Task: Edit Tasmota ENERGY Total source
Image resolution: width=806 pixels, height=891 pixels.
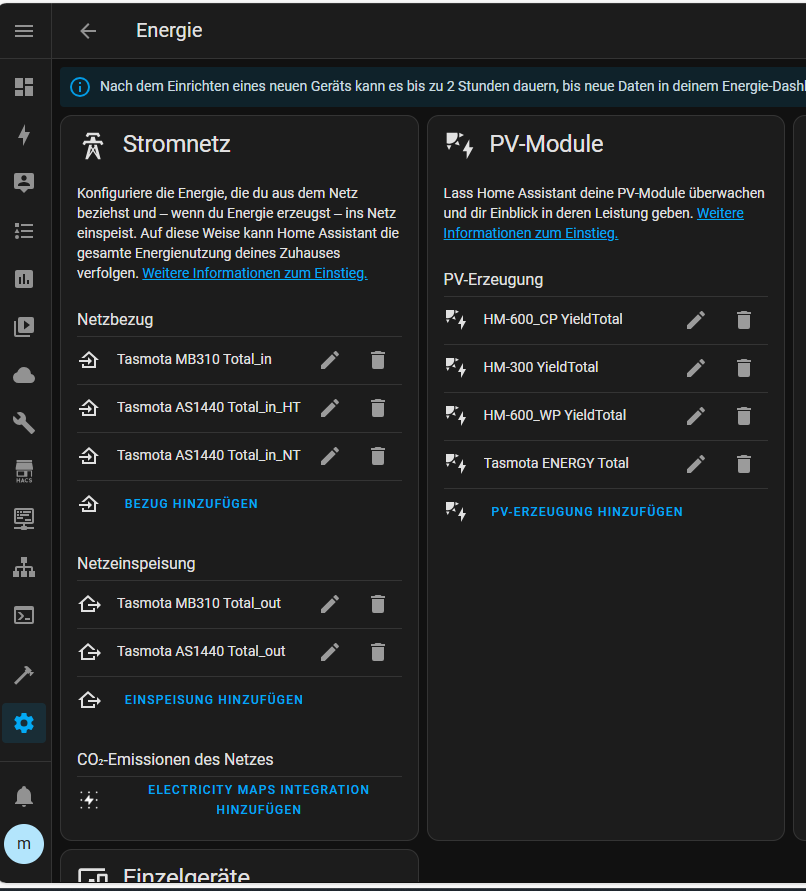Action: [696, 464]
